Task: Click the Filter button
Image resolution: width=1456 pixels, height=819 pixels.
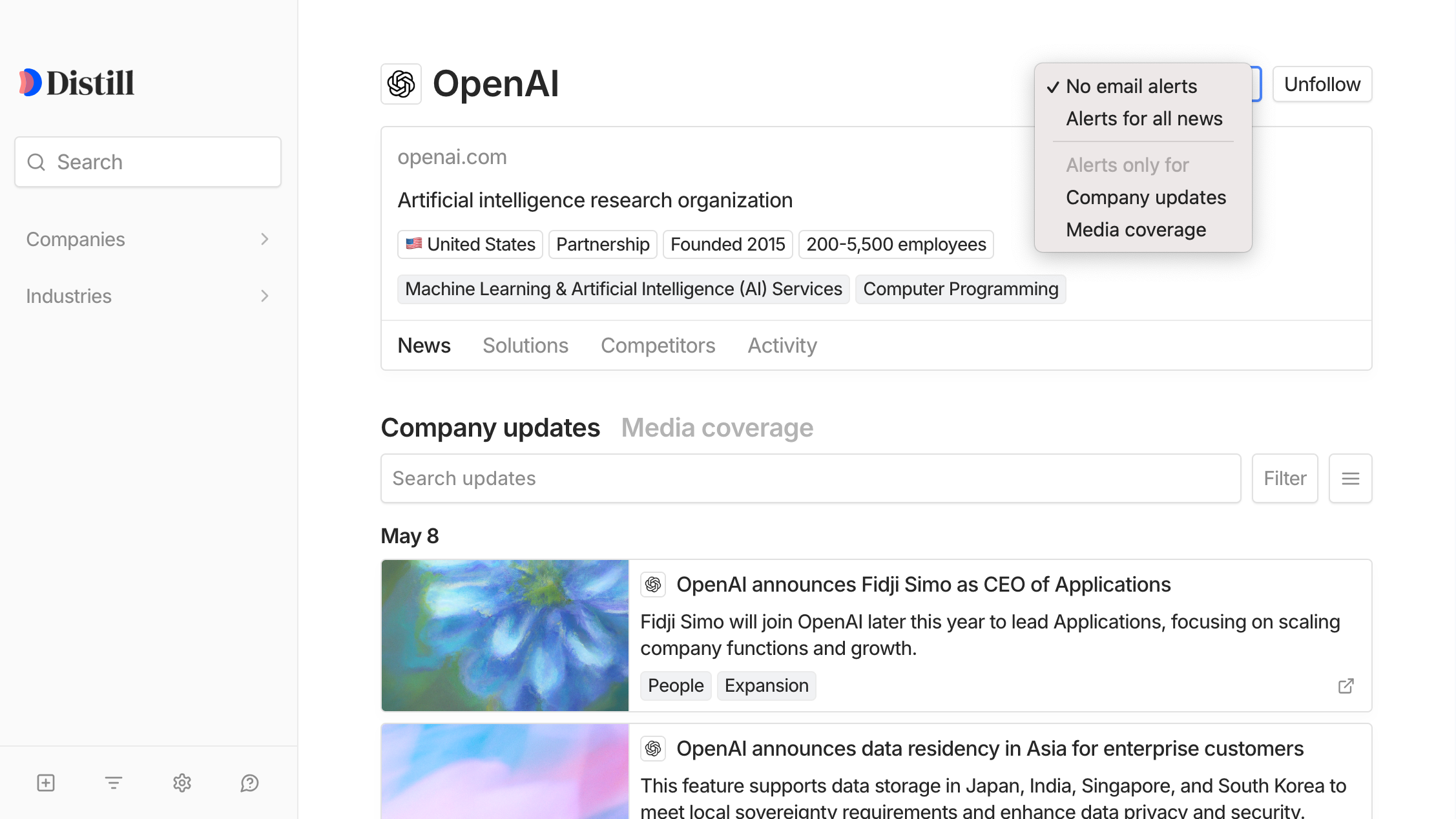Action: point(1285,479)
